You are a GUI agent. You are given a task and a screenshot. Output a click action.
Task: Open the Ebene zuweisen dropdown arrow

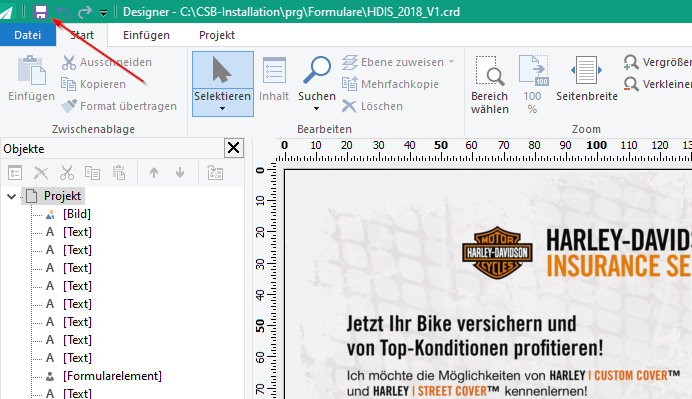451,62
